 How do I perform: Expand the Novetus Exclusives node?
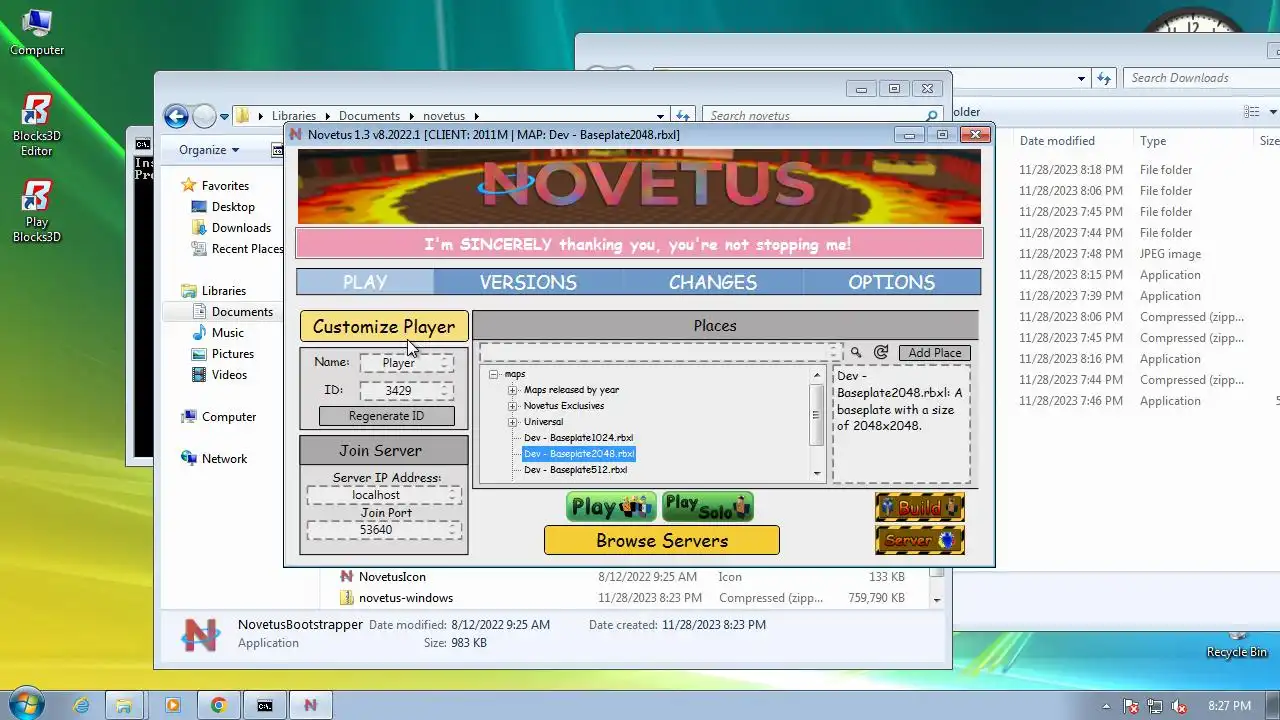(513, 406)
